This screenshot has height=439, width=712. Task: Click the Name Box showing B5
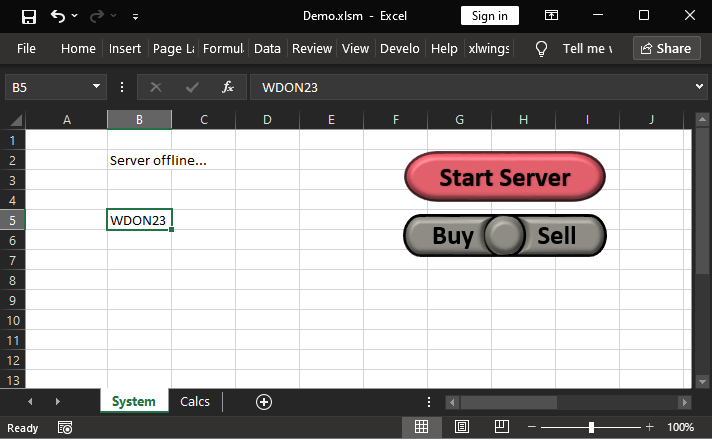click(48, 87)
